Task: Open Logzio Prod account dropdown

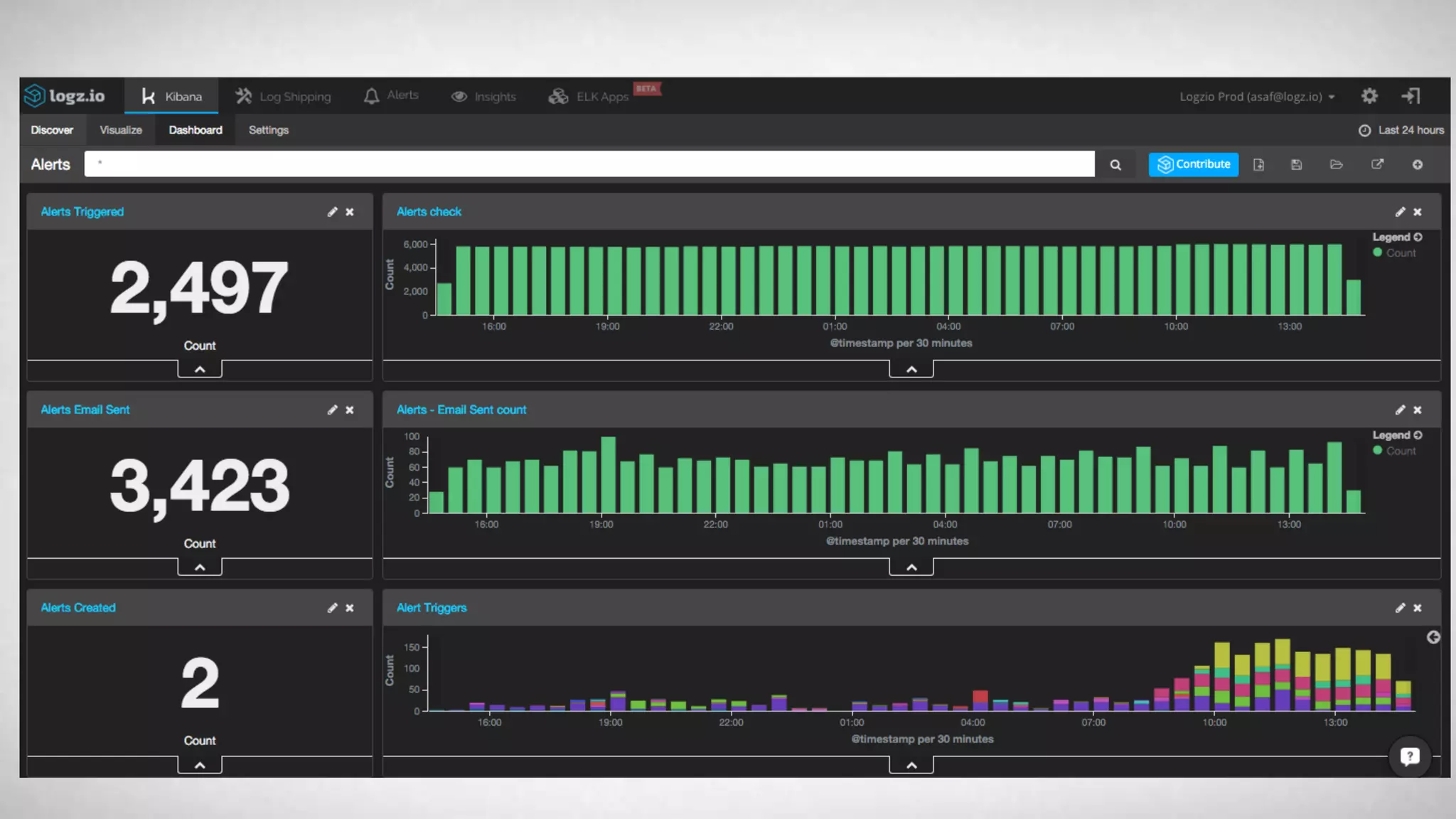Action: [1257, 97]
